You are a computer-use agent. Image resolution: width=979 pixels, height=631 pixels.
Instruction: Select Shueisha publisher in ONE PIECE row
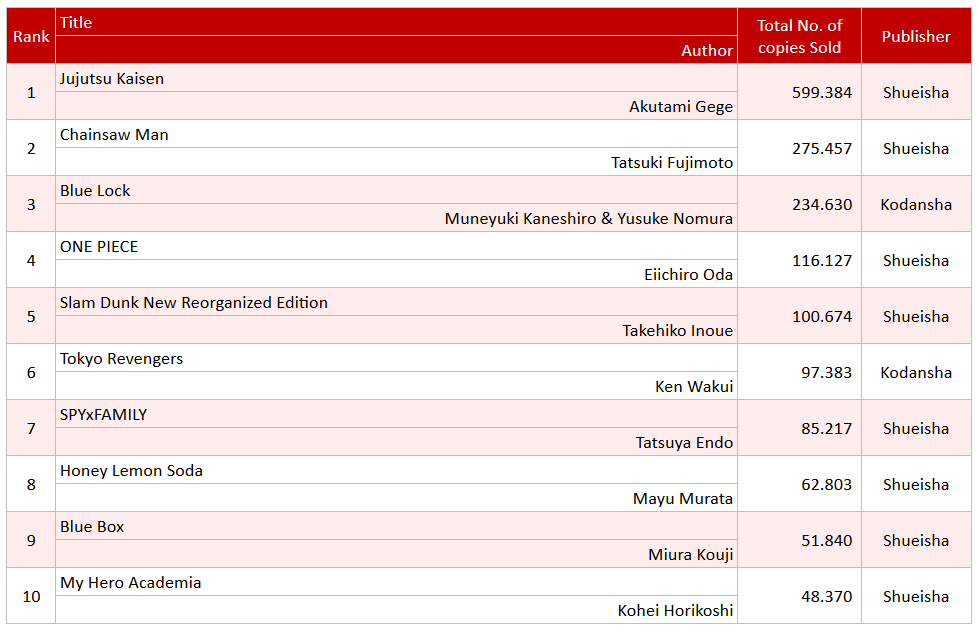916,260
